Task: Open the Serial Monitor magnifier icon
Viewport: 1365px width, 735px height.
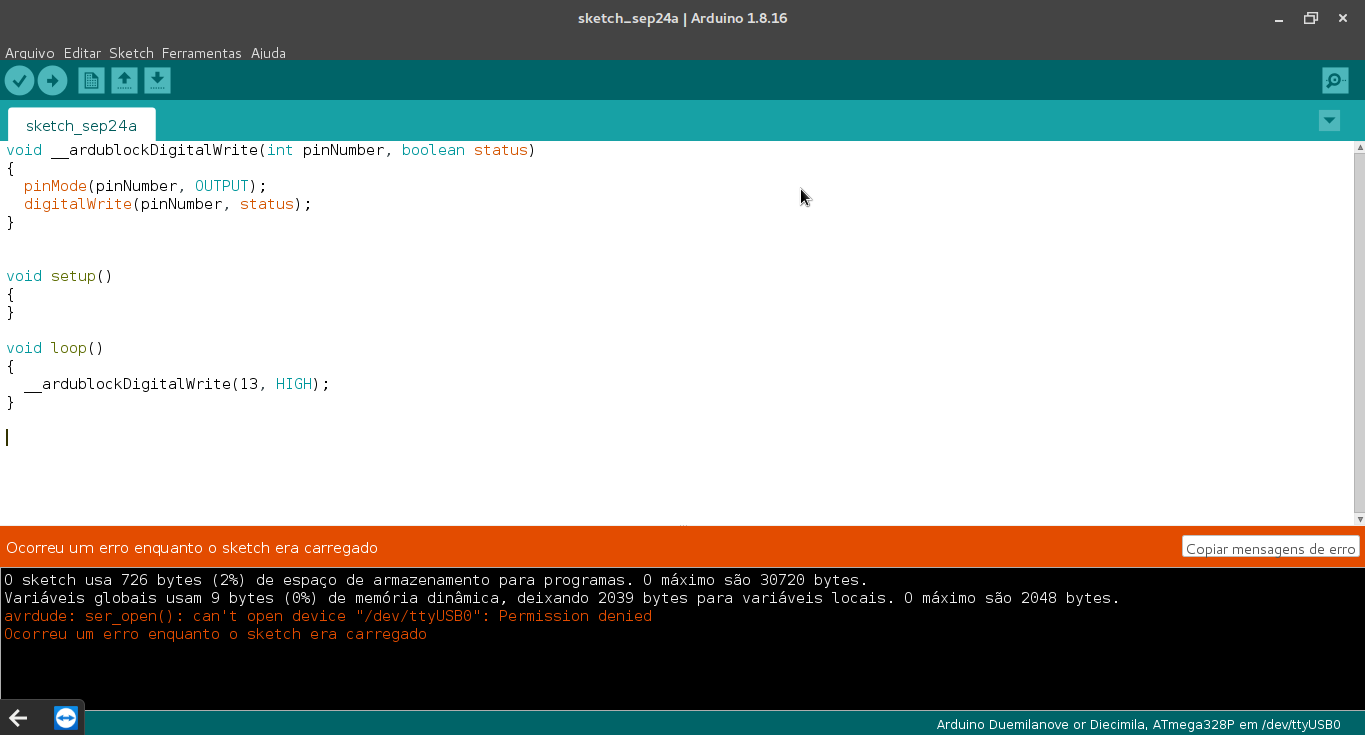Action: pos(1335,81)
